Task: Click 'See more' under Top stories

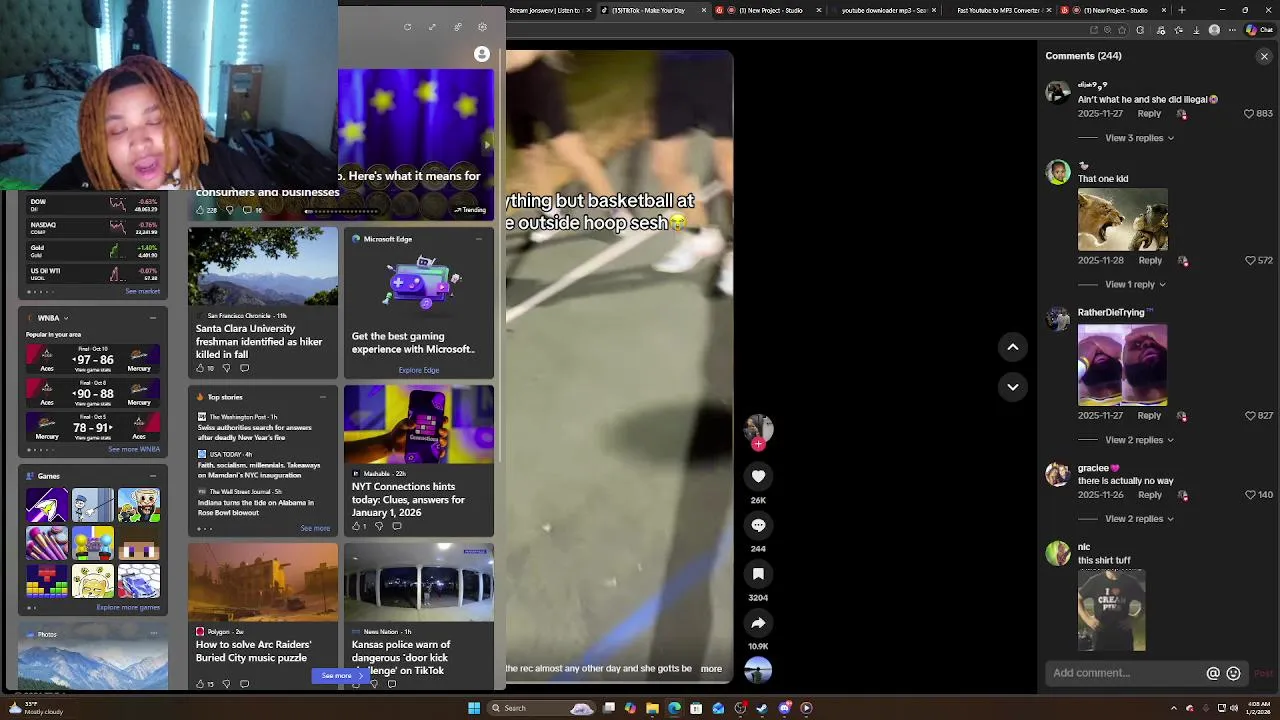Action: click(315, 529)
